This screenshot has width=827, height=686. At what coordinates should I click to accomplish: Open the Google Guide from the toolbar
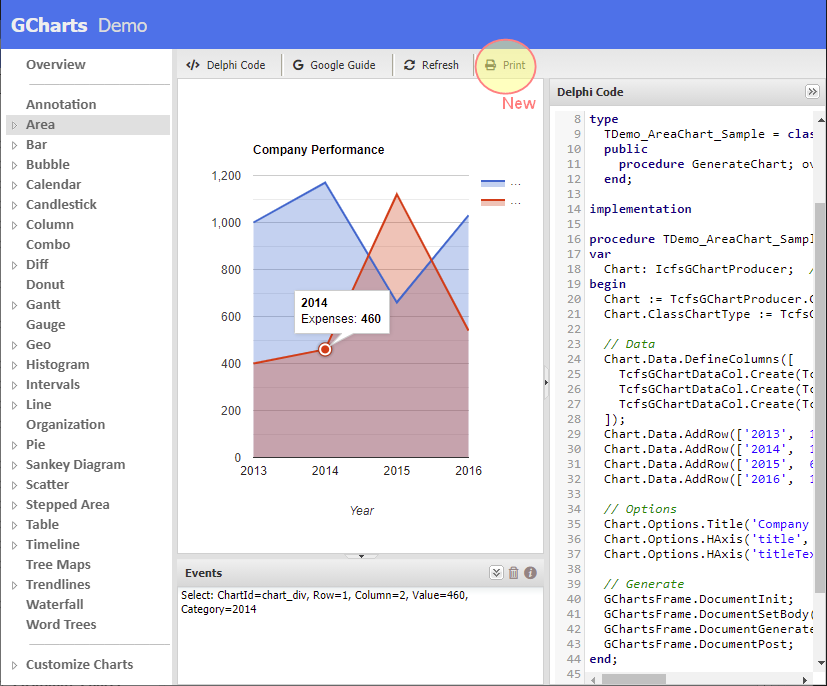334,65
